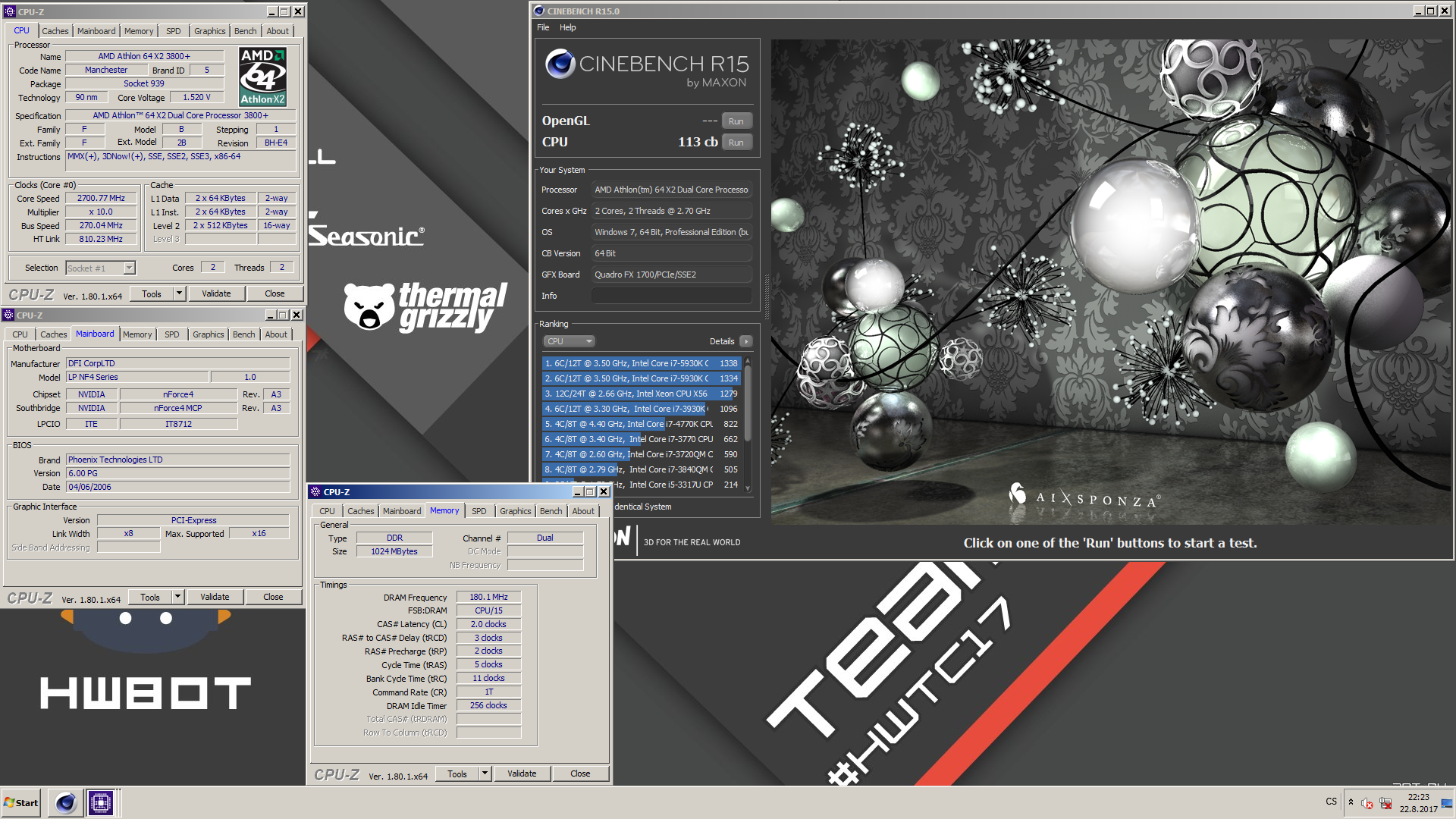Click Tools button in the Memory CPU-Z window
Viewport: 1456px width, 819px height.
457,773
